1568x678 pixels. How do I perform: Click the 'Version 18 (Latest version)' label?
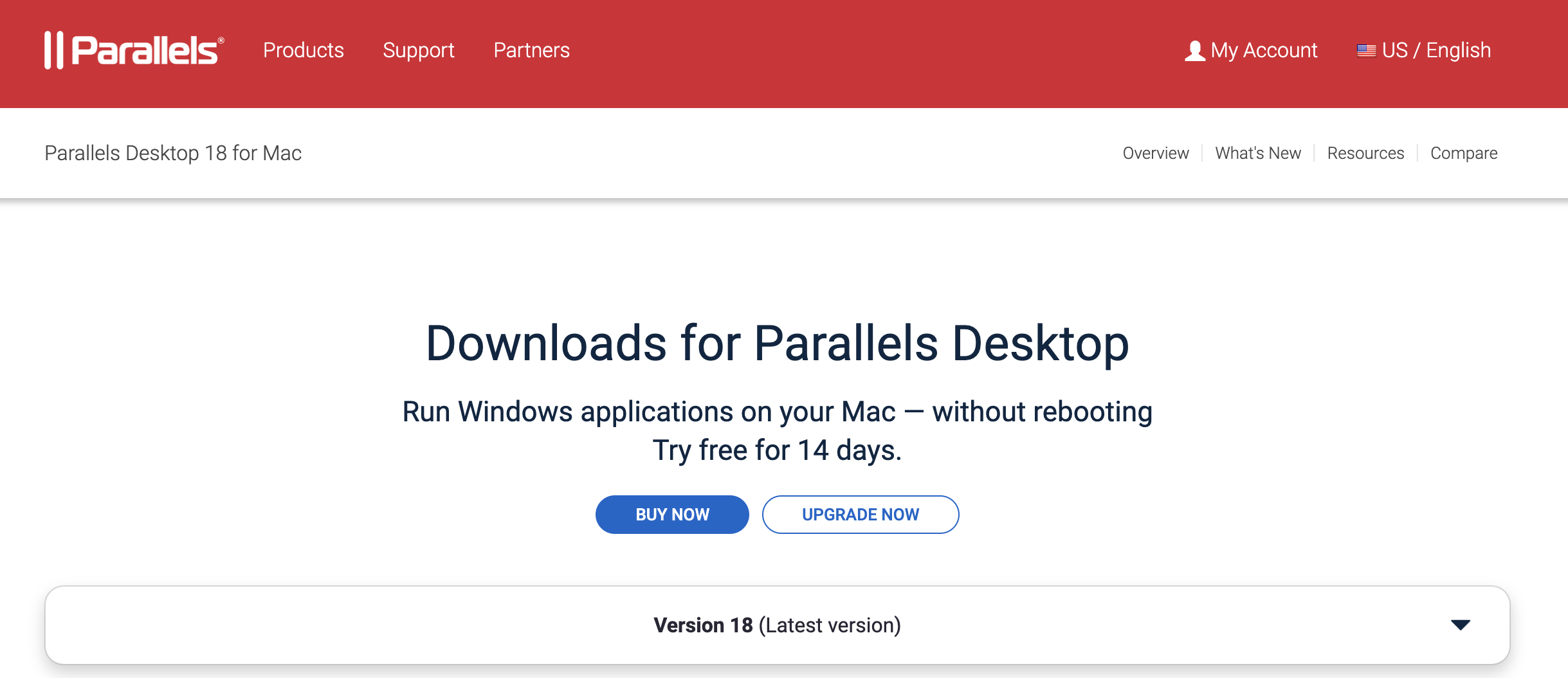pos(777,625)
